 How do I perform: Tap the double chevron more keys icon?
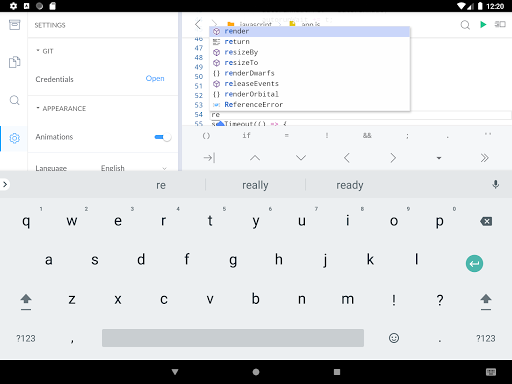(485, 158)
